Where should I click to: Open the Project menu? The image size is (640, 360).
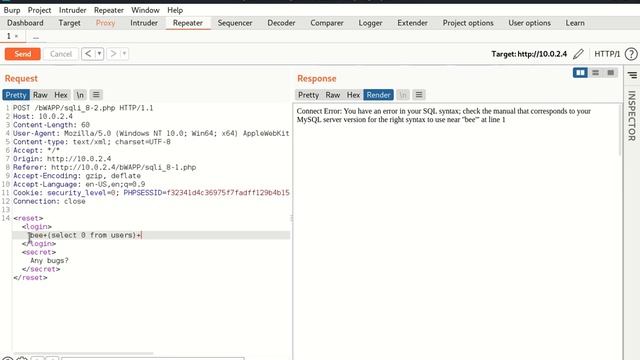[x=40, y=10]
